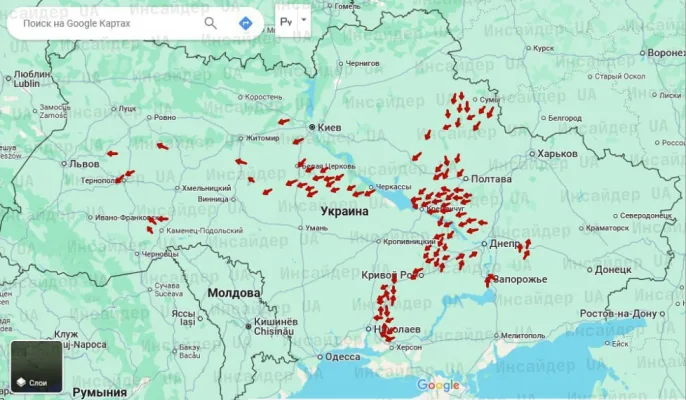Viewport: 686px width, 400px height.
Task: Click the Ру input language button
Action: 286,21
